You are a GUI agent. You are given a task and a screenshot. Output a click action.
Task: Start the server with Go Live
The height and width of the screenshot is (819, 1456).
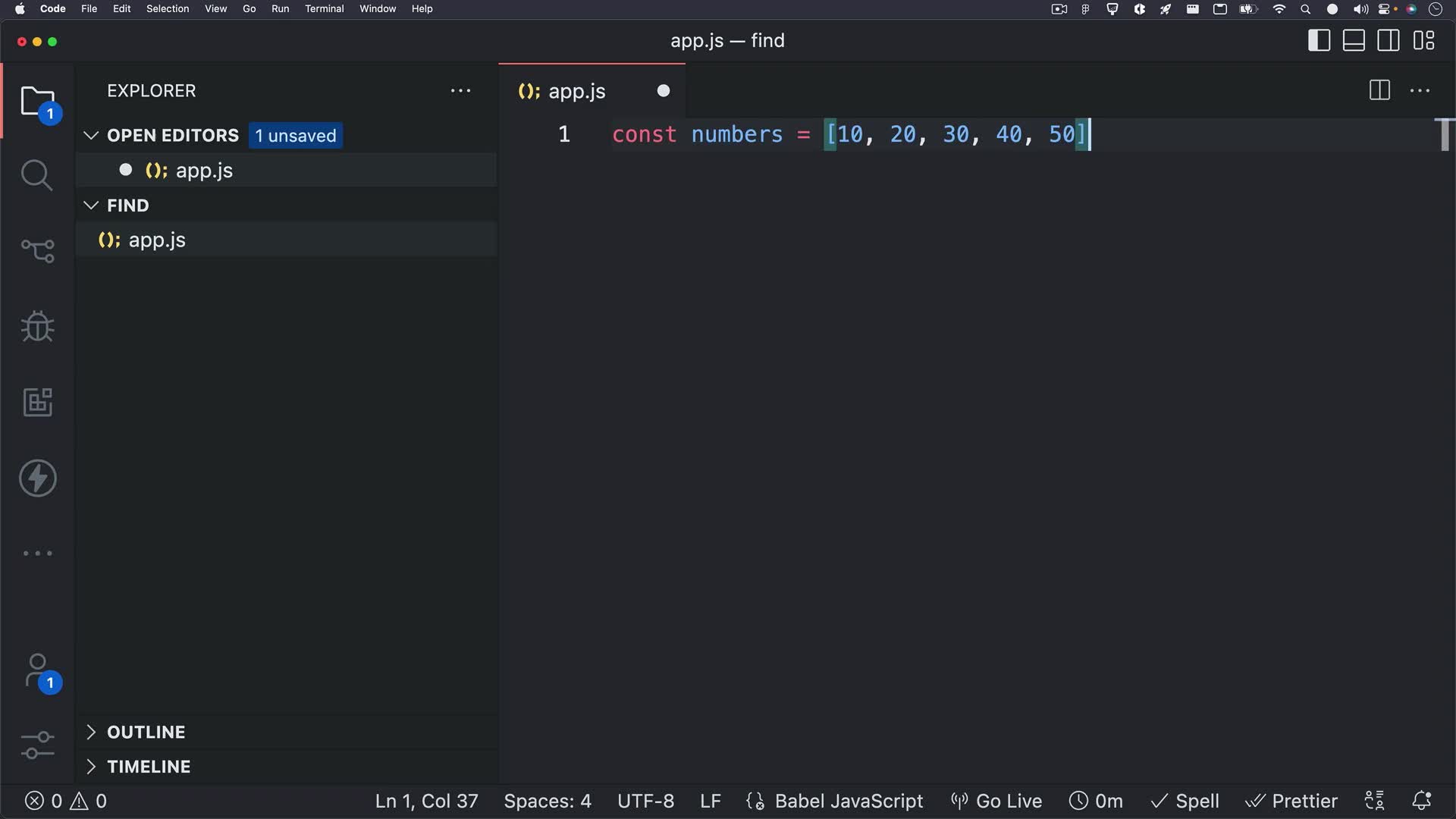(996, 800)
